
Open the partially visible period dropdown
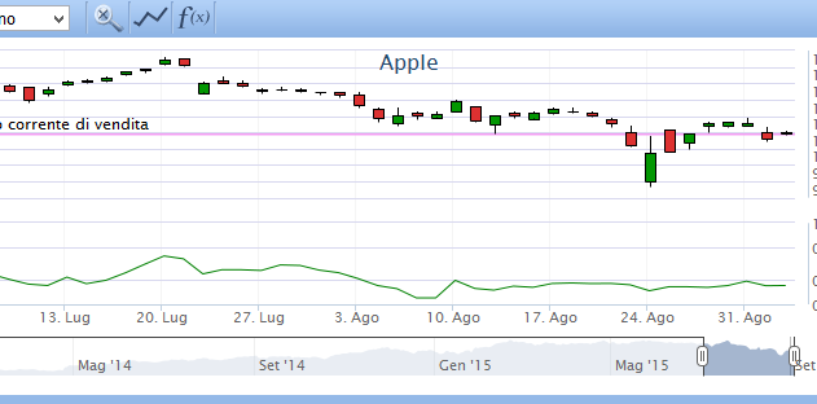(x=33, y=19)
